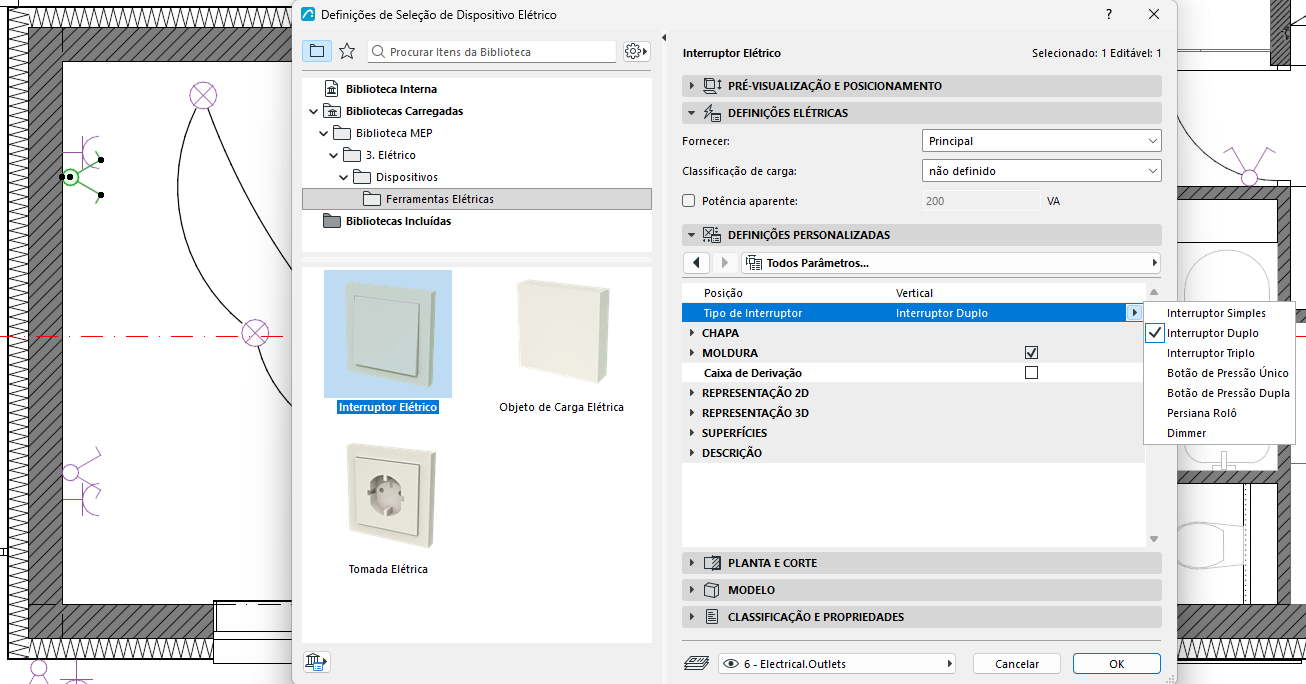Open the Library Manager icon at bottom
The height and width of the screenshot is (684, 1306).
[x=316, y=661]
